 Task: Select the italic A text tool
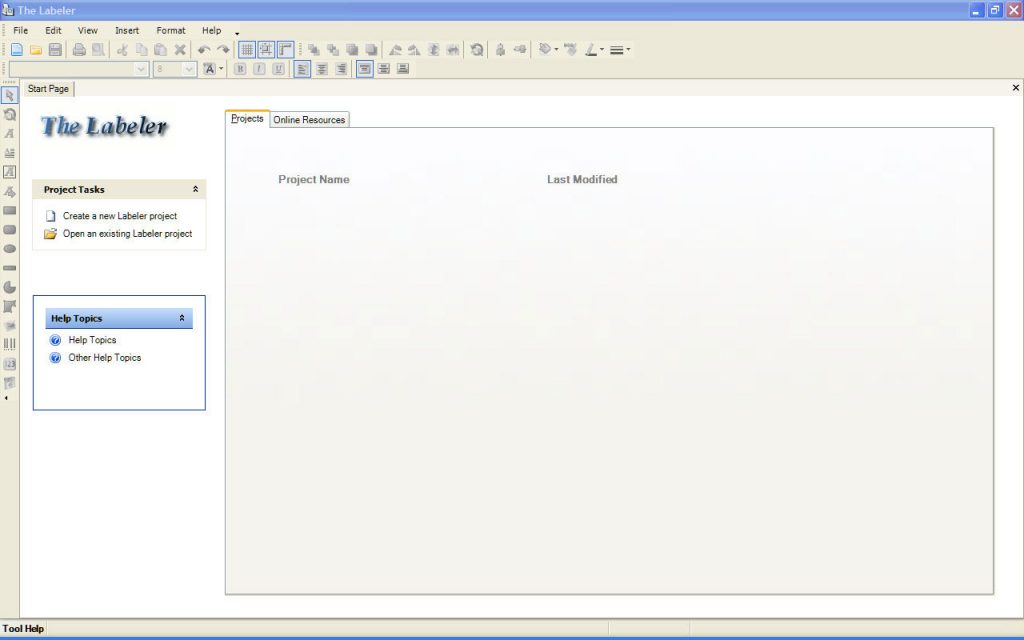click(x=9, y=134)
